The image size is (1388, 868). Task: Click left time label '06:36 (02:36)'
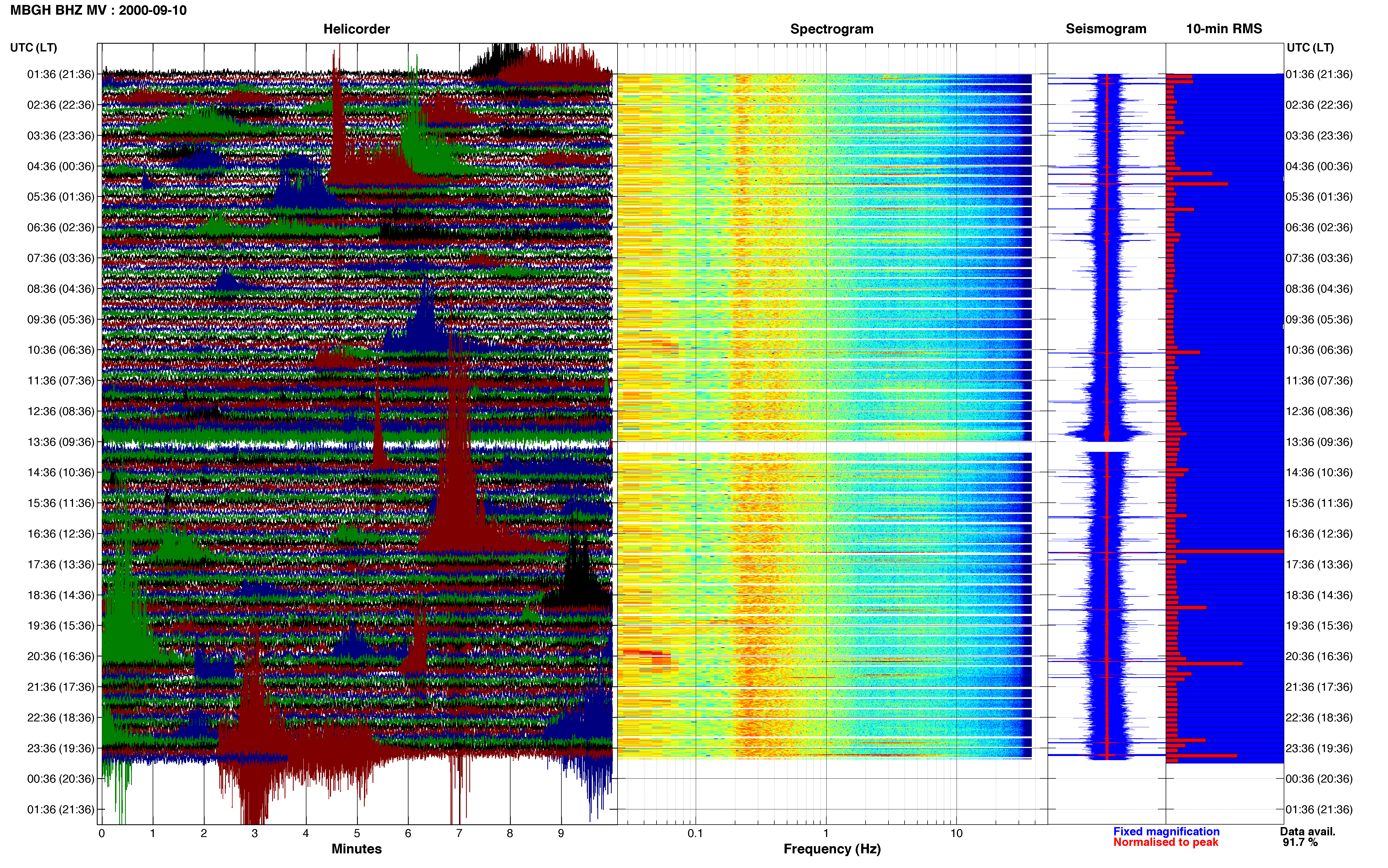(61, 227)
